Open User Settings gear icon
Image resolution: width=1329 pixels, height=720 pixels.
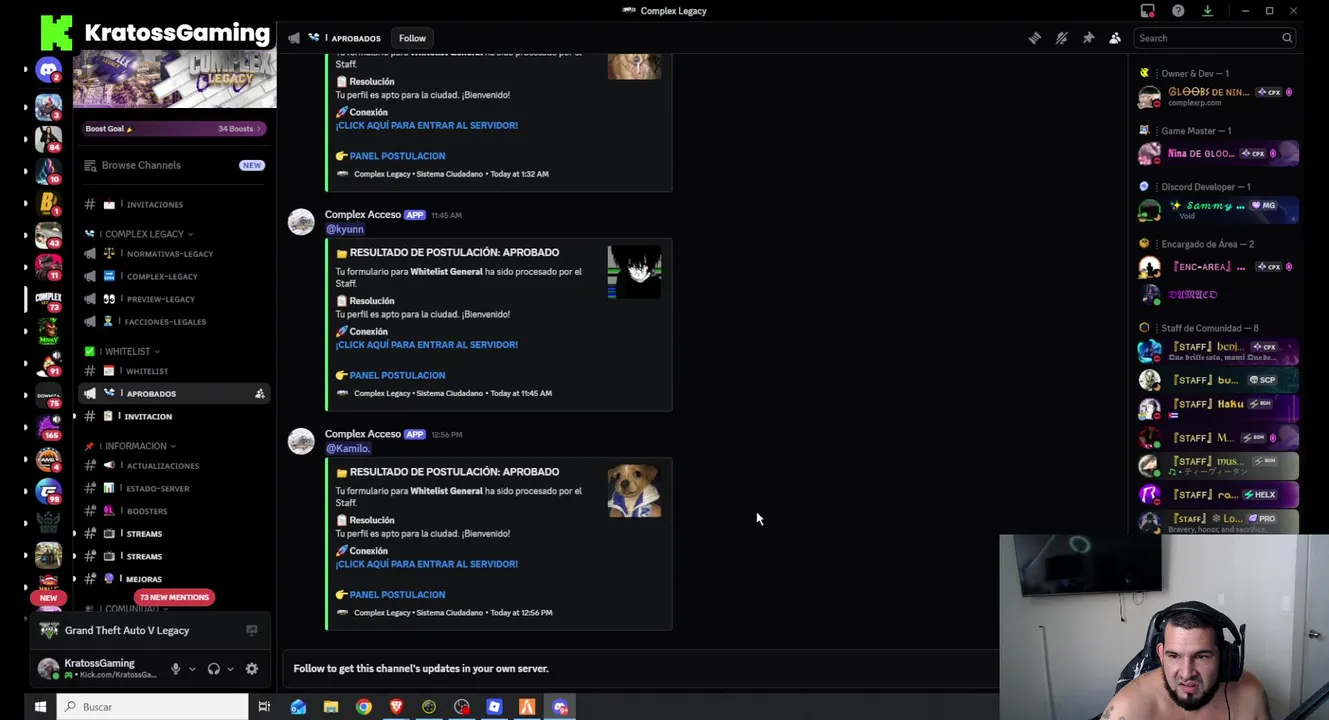[252, 669]
